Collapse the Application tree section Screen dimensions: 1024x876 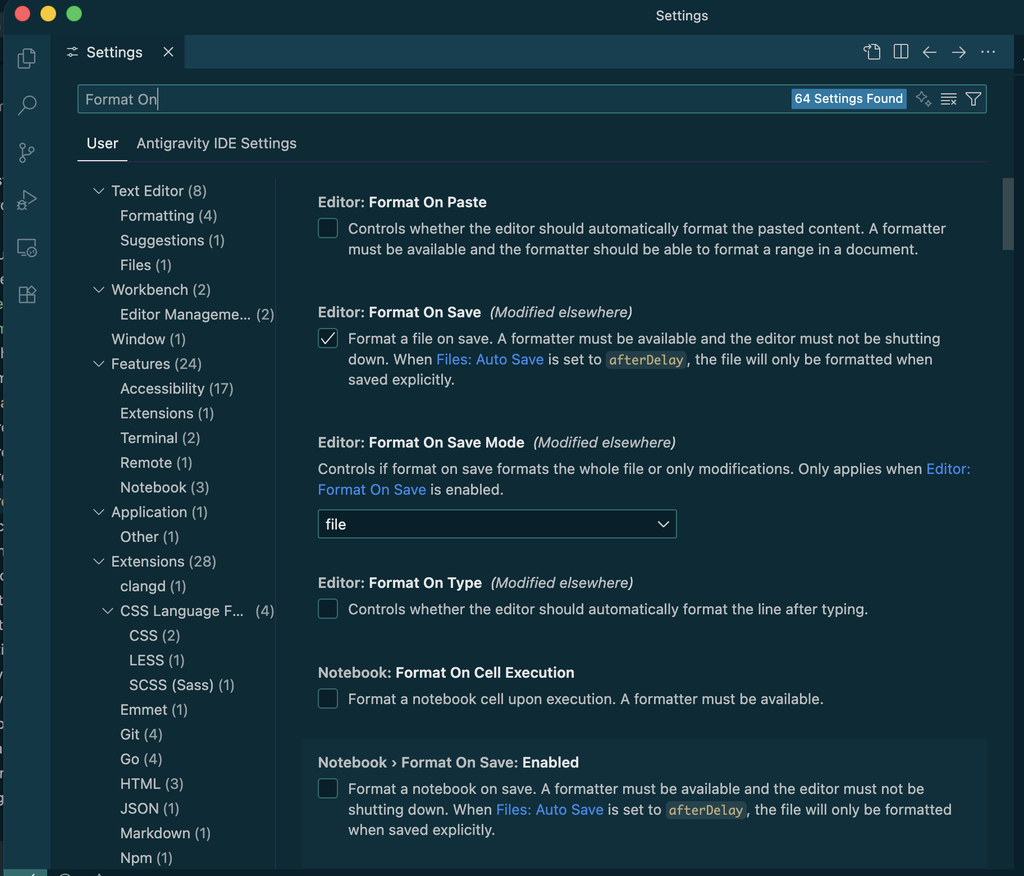pos(99,512)
